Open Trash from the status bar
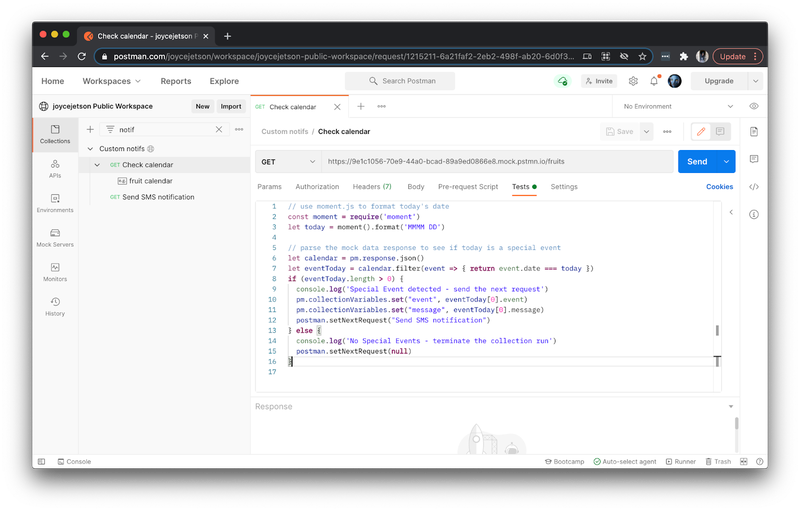 (x=718, y=462)
